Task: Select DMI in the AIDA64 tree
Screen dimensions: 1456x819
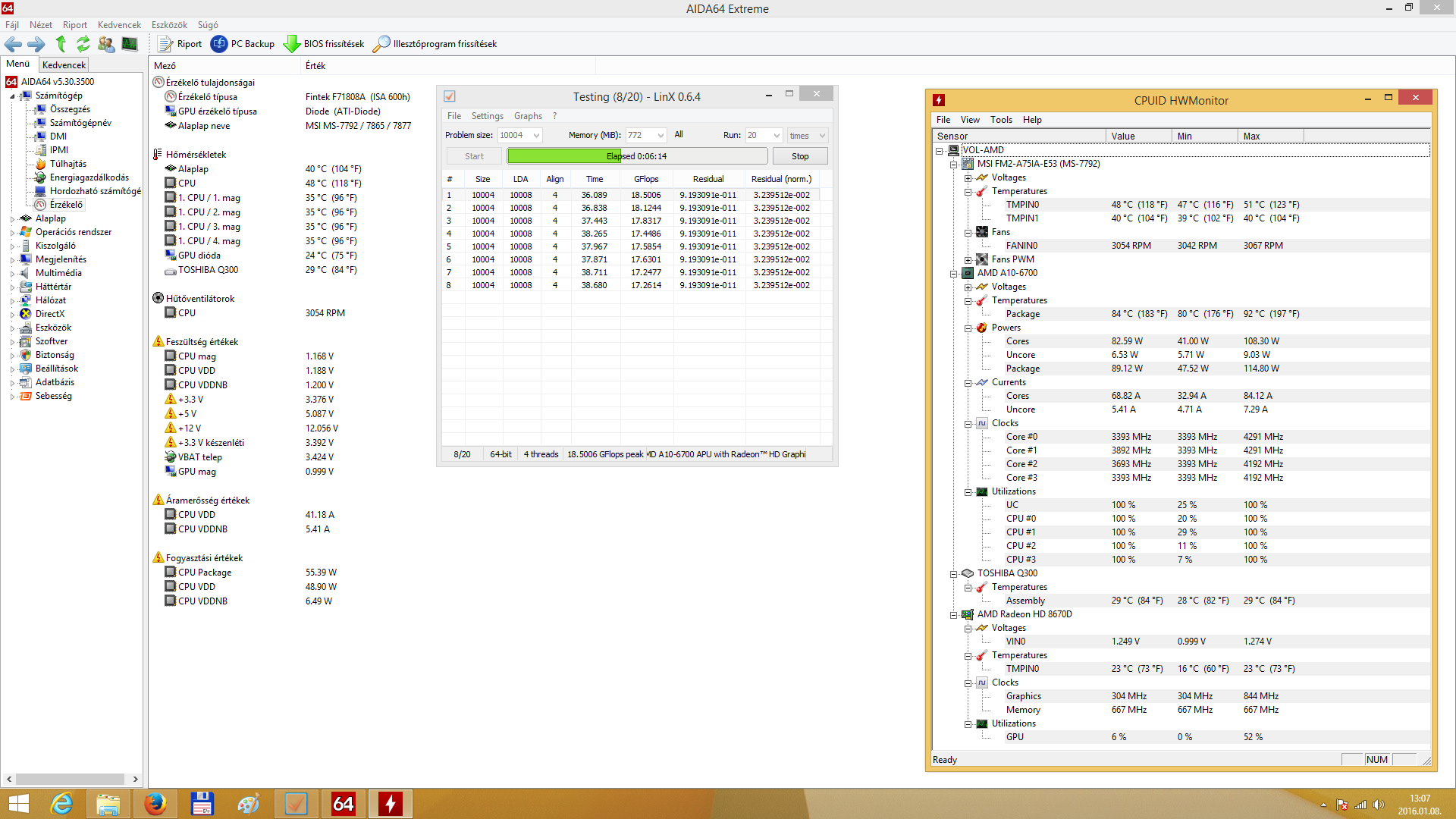Action: pos(58,136)
